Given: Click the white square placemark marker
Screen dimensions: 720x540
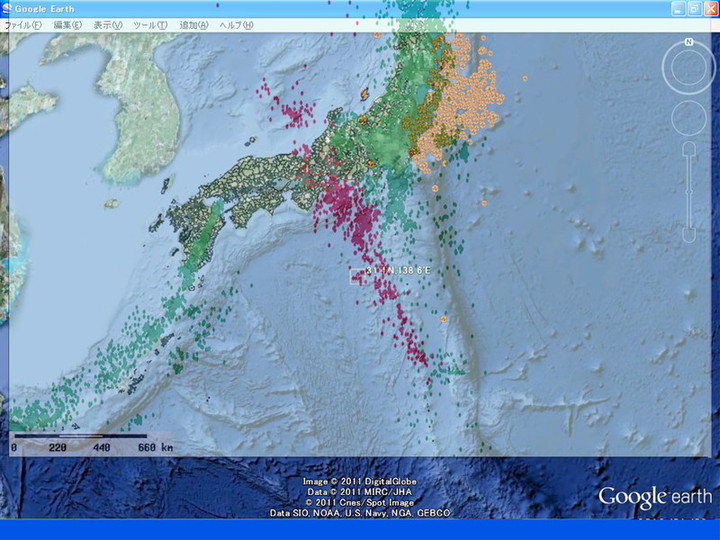Looking at the screenshot, I should tap(357, 275).
